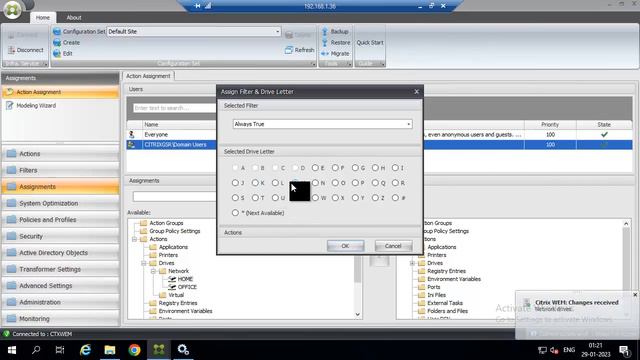This screenshot has width=640, height=360.
Task: Select the Action Assignment tab
Action: (148, 76)
